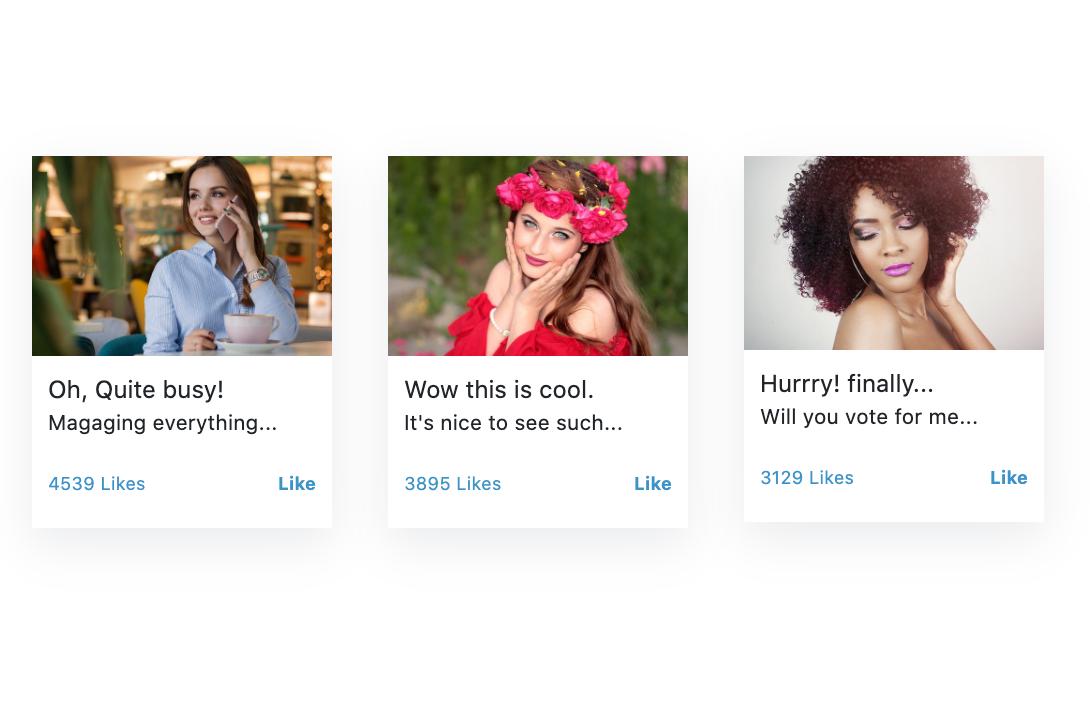Select the Oh, Quite busy! title
This screenshot has width=1090, height=706.
136,390
